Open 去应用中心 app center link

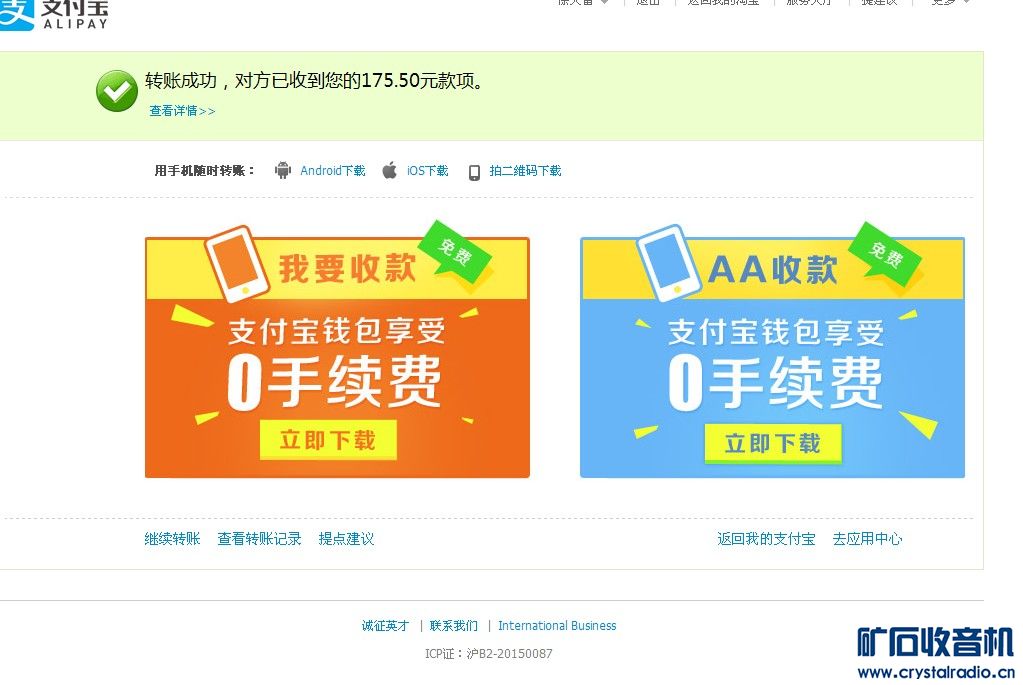click(x=868, y=539)
